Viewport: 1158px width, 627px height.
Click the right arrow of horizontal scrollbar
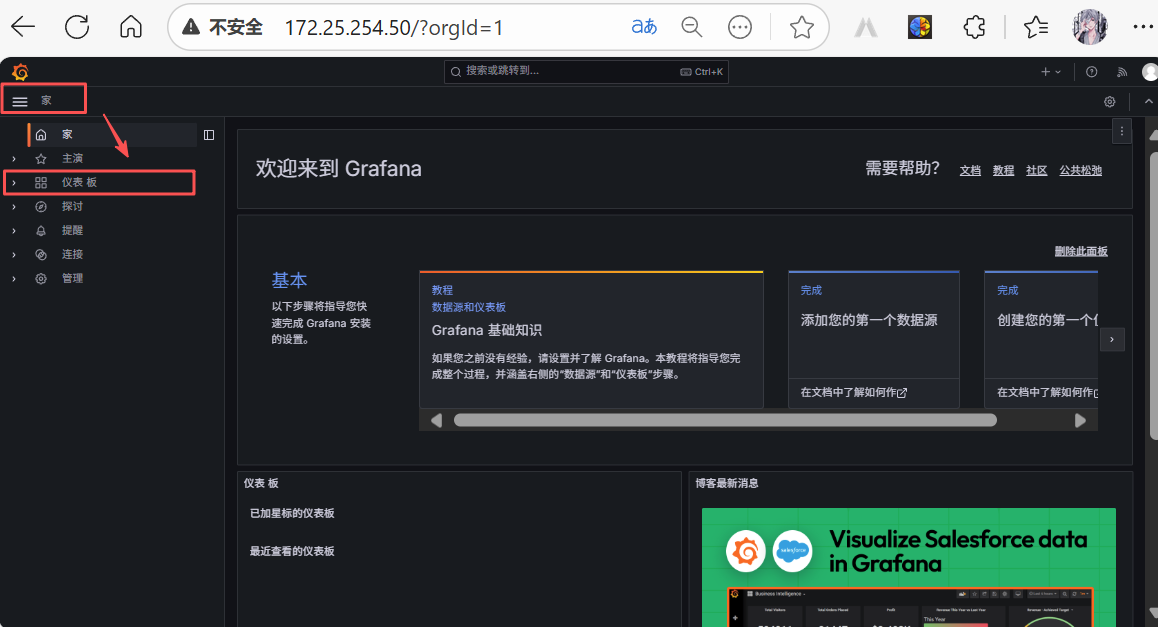pos(1080,420)
